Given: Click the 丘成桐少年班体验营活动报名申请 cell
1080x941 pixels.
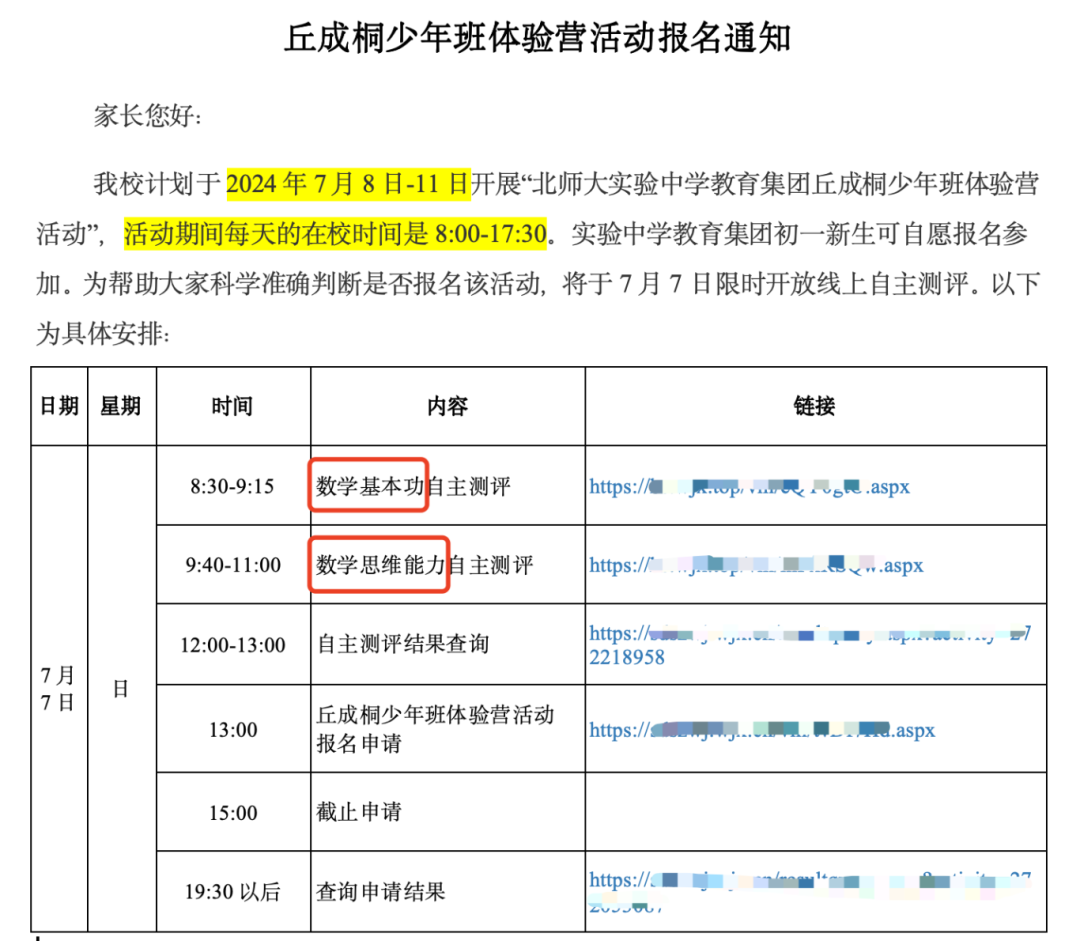Looking at the screenshot, I should click(448, 729).
